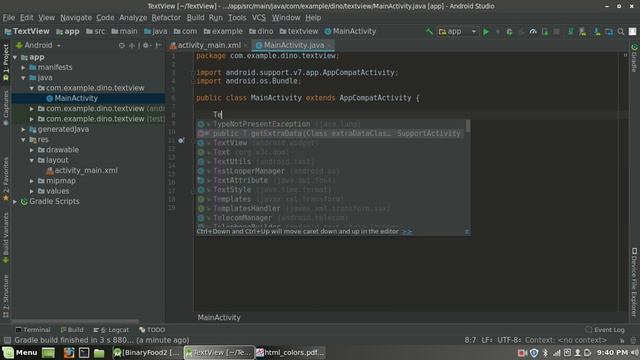Image resolution: width=640 pixels, height=360 pixels.
Task: Close the MainActivity.java editor tab
Action: tap(329, 45)
